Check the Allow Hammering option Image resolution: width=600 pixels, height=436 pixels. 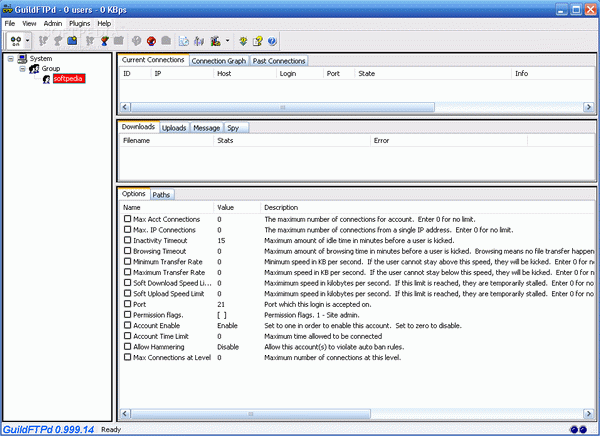point(127,346)
